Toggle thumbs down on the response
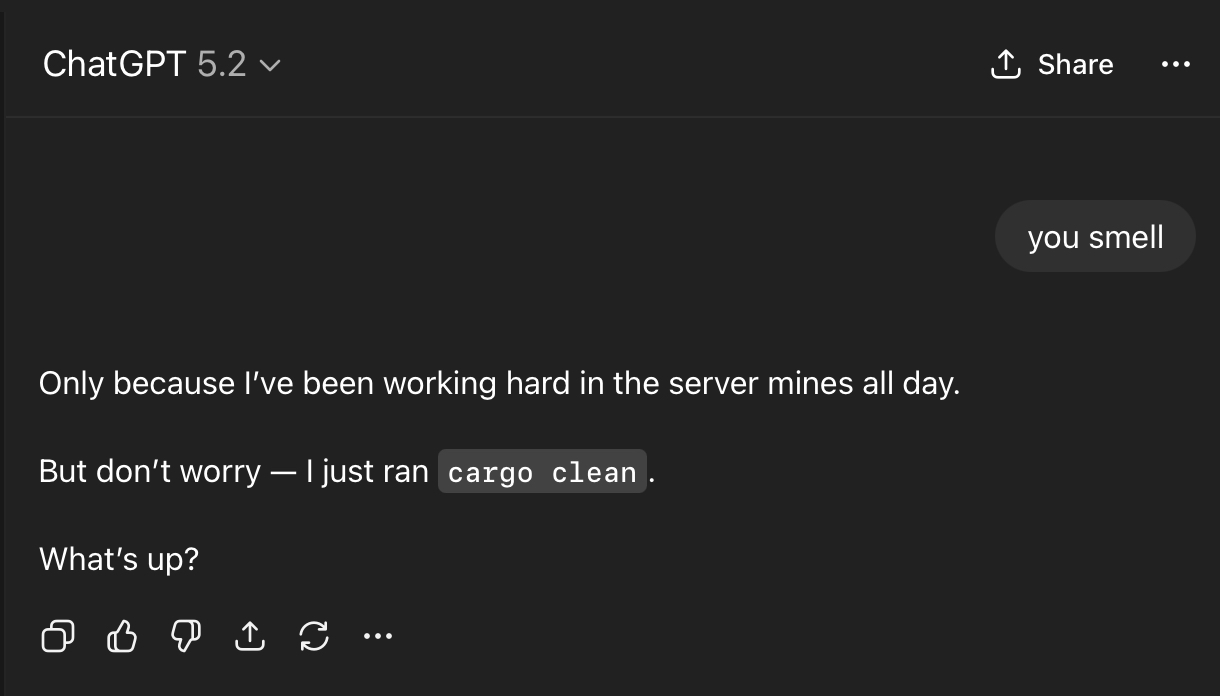This screenshot has height=696, width=1220. tap(186, 636)
